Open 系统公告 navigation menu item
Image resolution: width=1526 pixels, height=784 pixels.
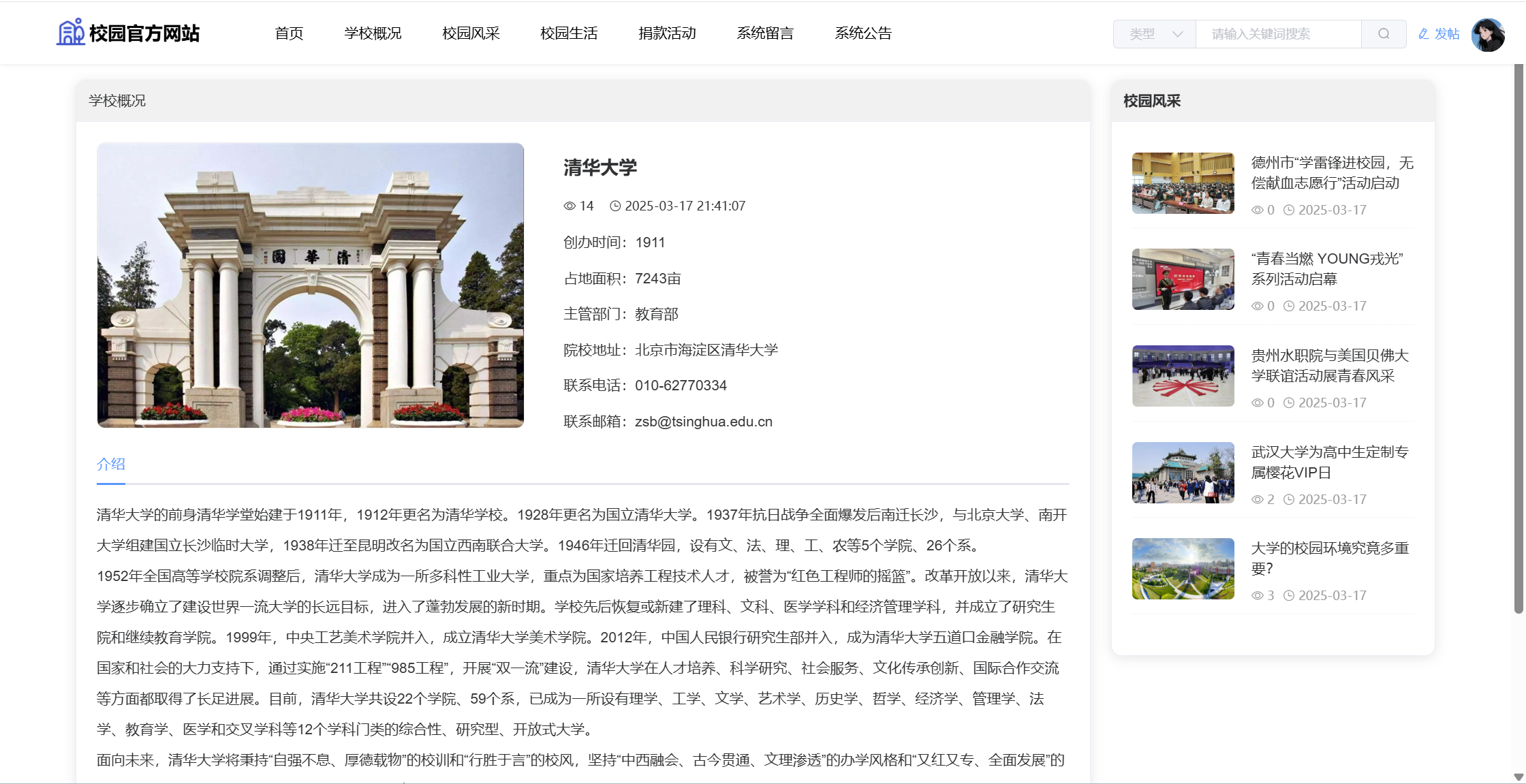pos(863,33)
